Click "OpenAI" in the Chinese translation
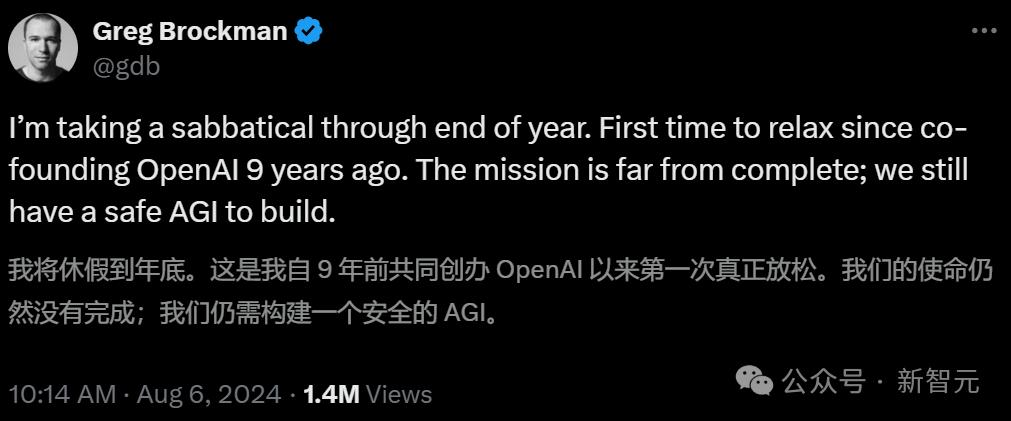The width and height of the screenshot is (1011, 421). [539, 271]
